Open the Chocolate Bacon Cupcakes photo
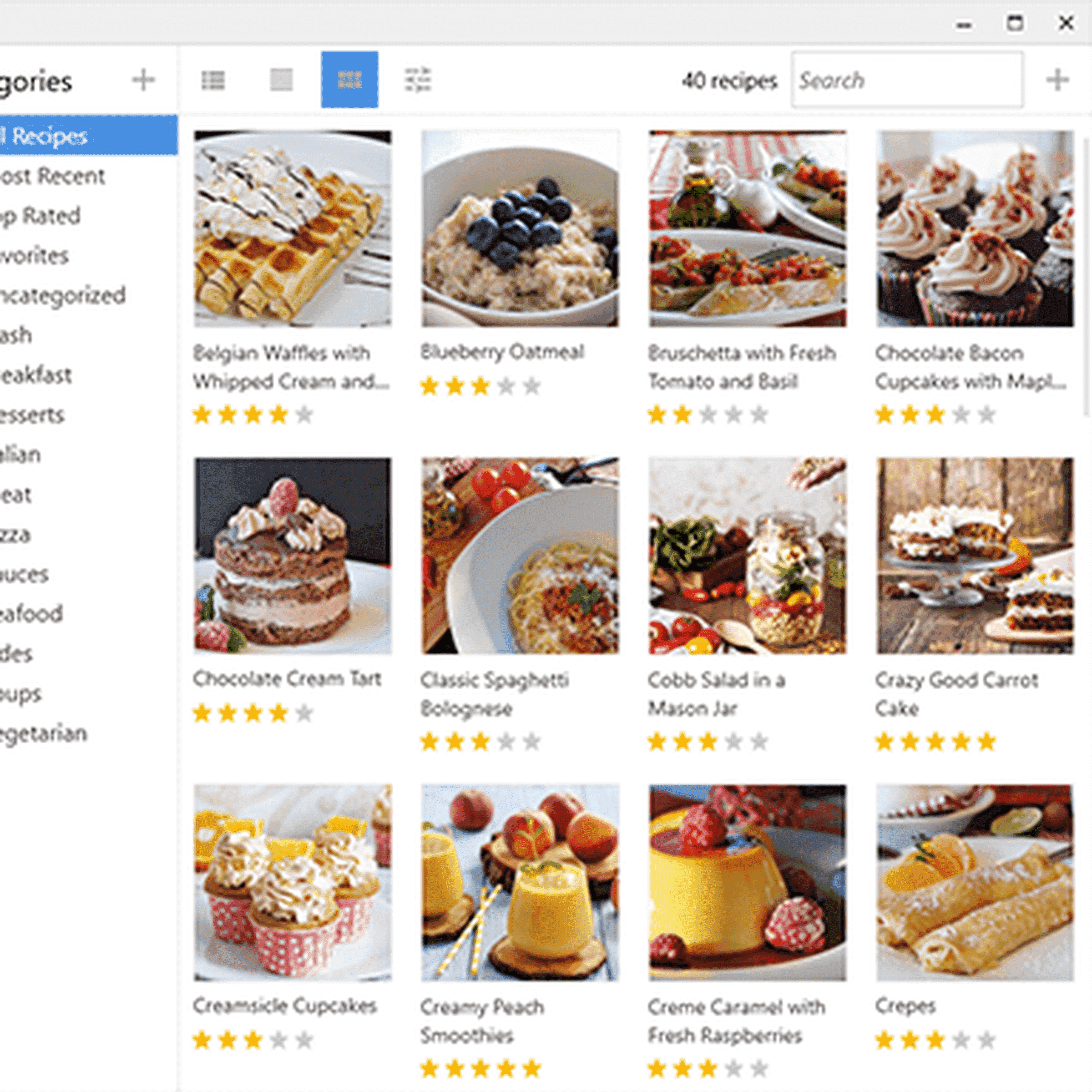 pos(975,228)
